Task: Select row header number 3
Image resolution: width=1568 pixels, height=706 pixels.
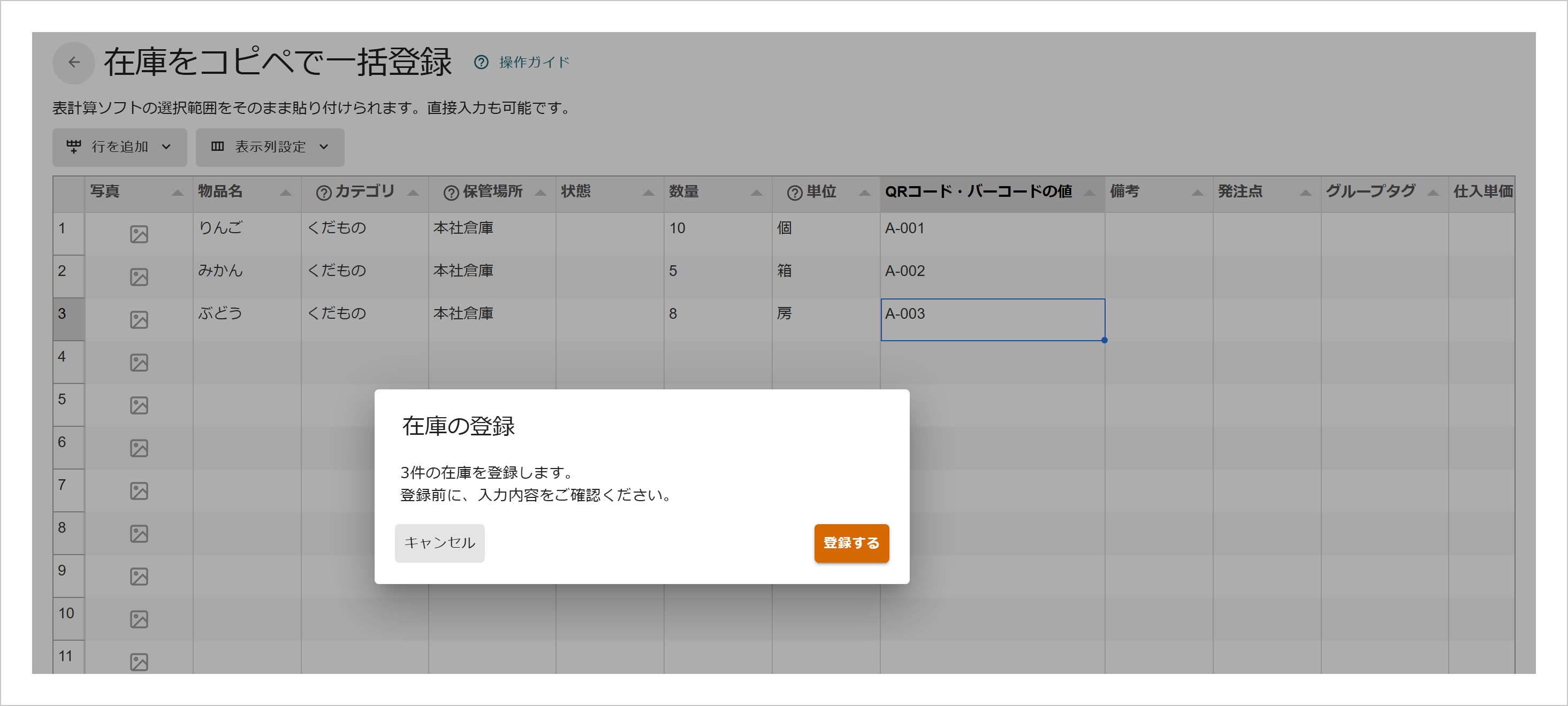Action: coord(69,319)
